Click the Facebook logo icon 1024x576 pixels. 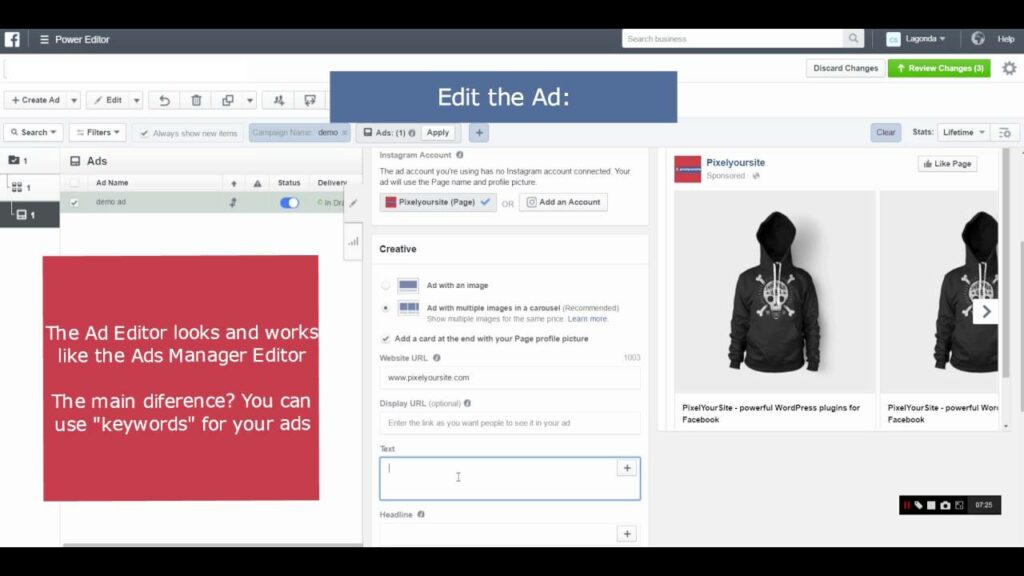pyautogui.click(x=12, y=39)
